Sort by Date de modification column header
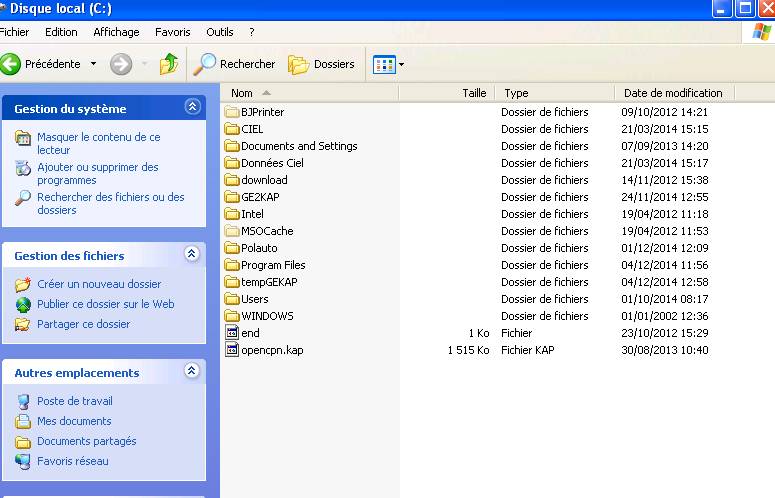Screen dimensions: 775x498 click(674, 93)
